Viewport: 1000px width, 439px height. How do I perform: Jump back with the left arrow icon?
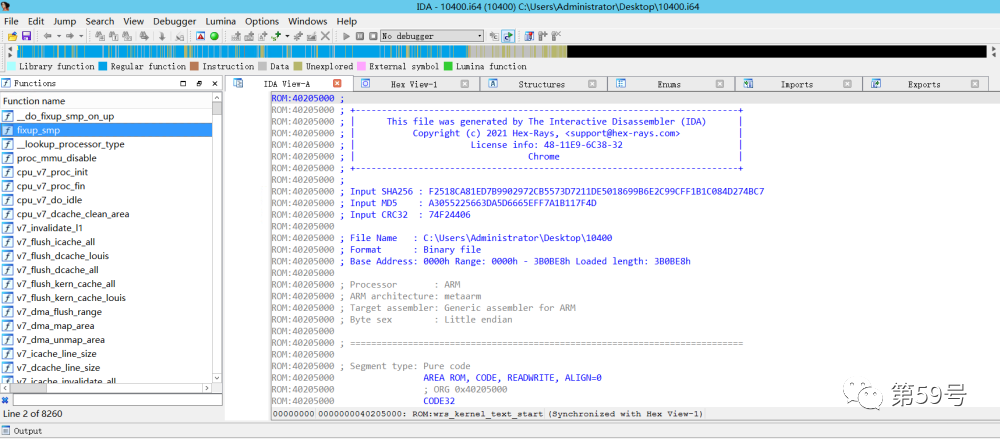(47, 36)
